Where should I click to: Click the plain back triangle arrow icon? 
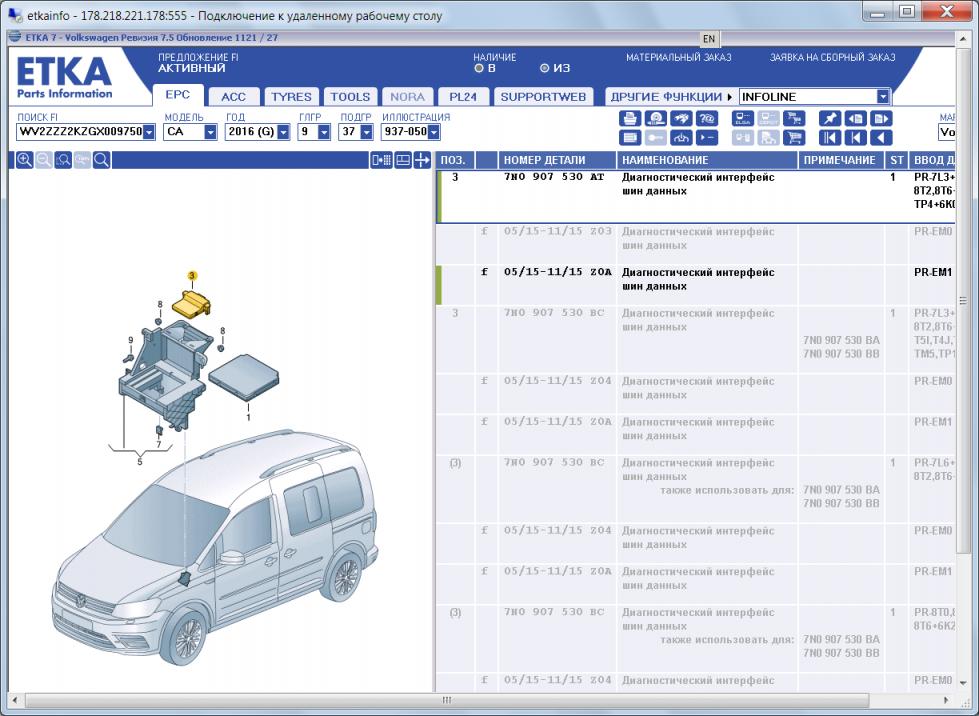point(880,138)
